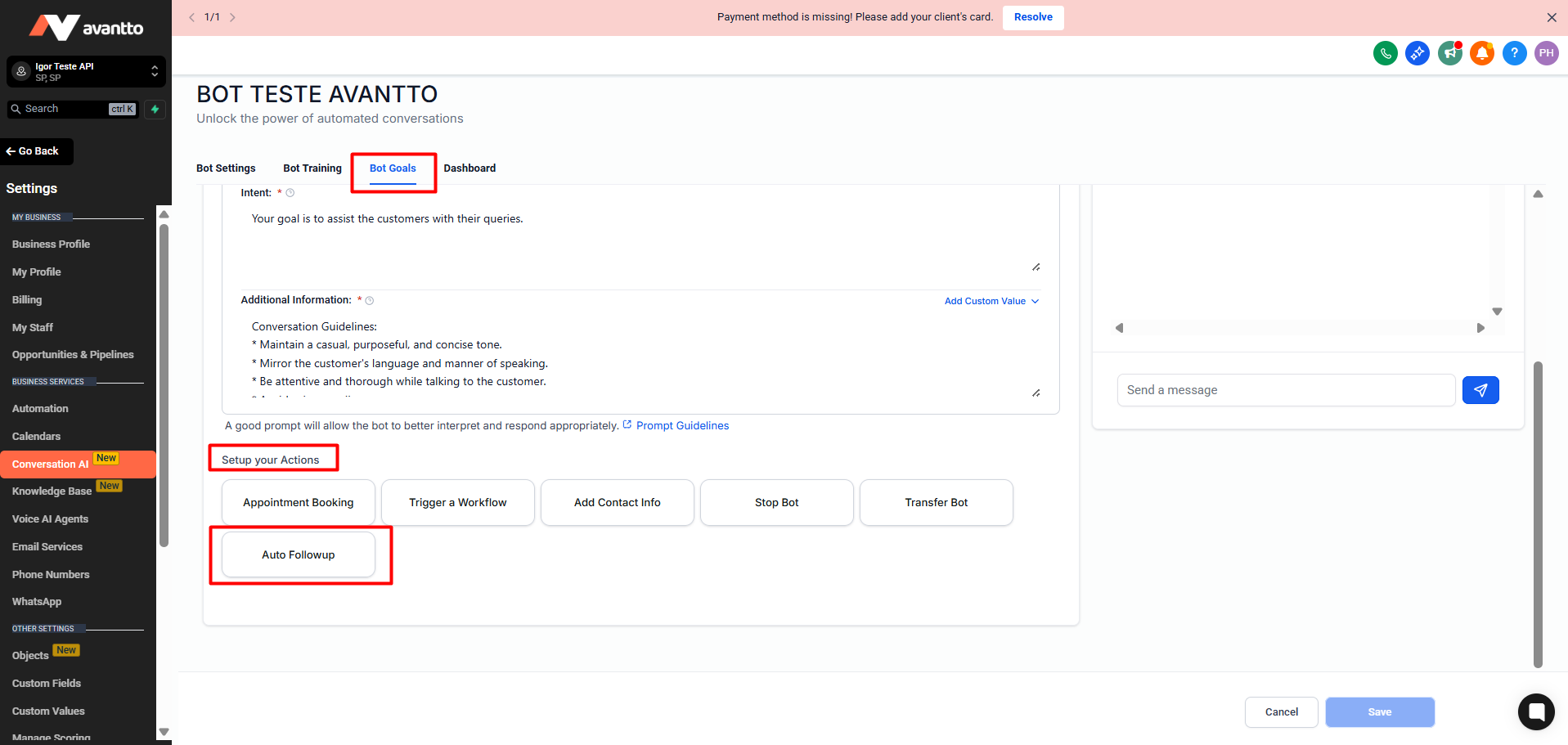This screenshot has height=745, width=1568.
Task: Click the magnifier icon in the search box
Action: (16, 109)
